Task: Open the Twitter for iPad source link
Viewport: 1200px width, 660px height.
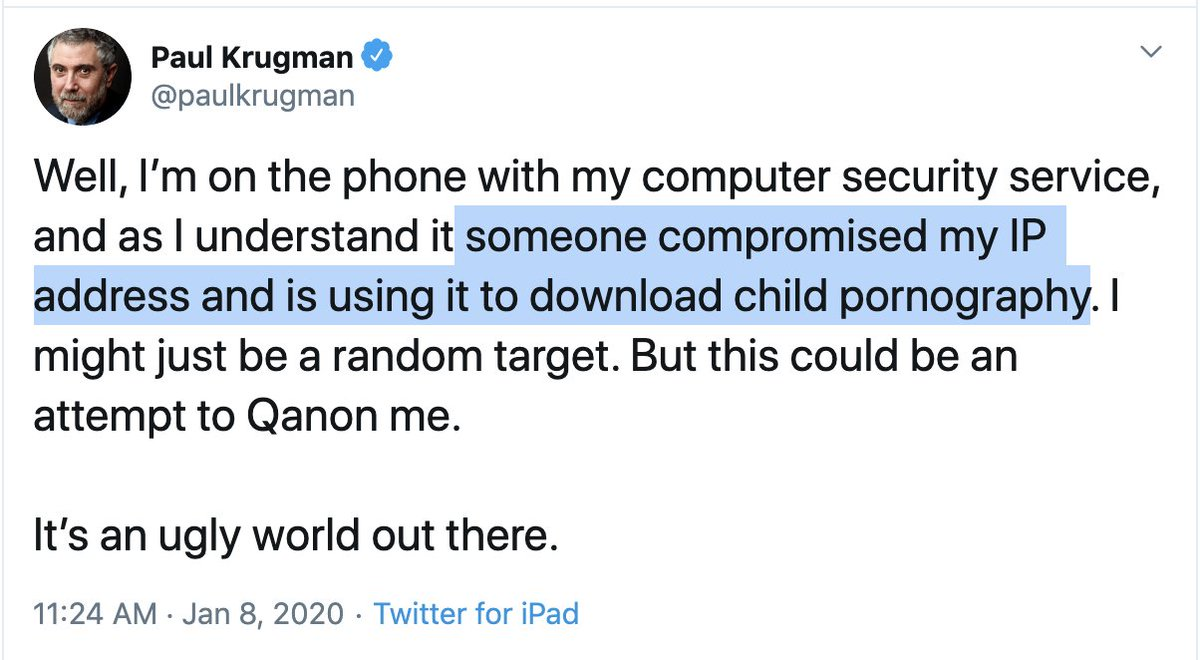Action: tap(476, 612)
